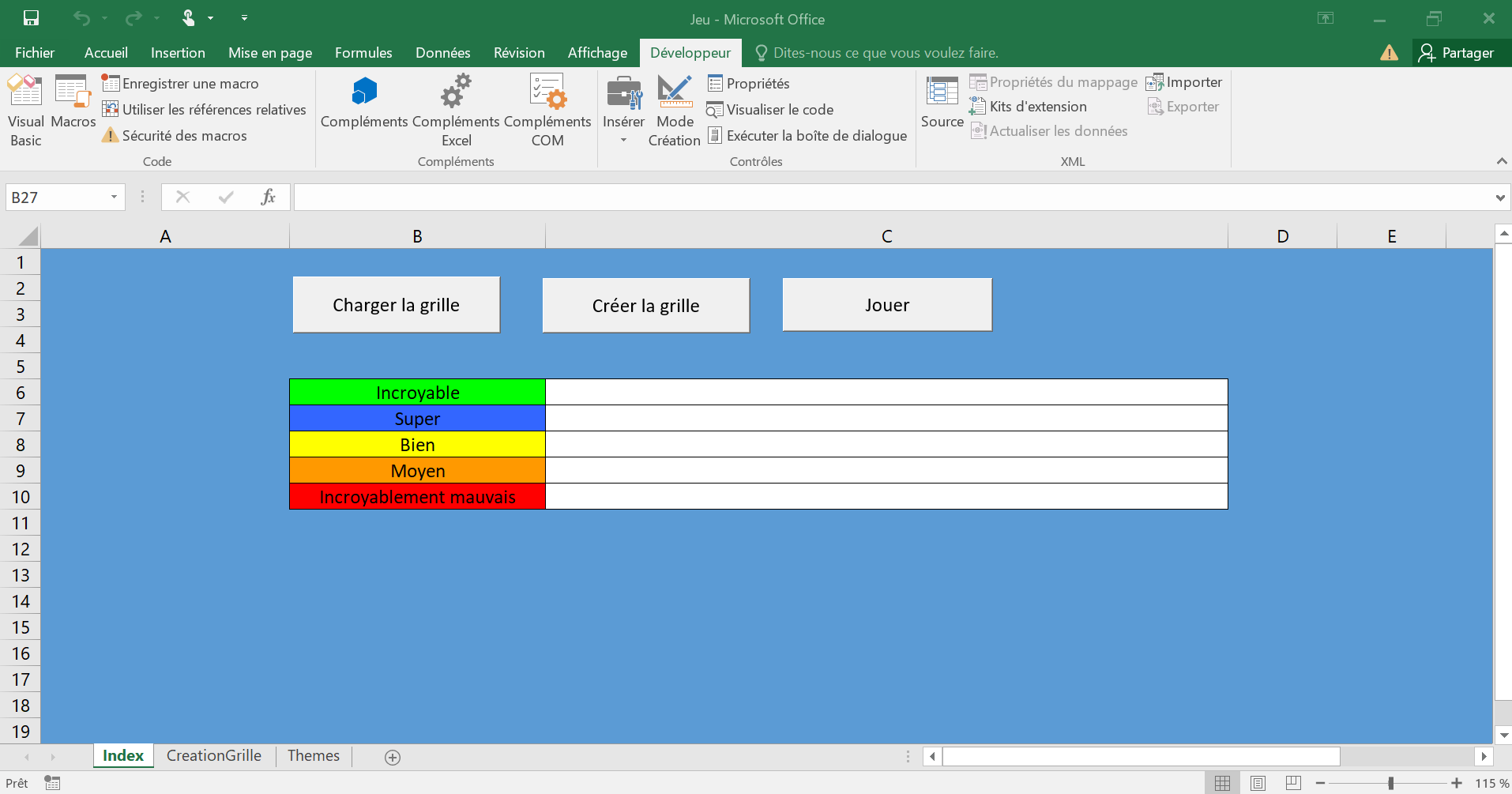1512x794 pixels.
Task: Open ribbon display options icon
Action: [1326, 18]
